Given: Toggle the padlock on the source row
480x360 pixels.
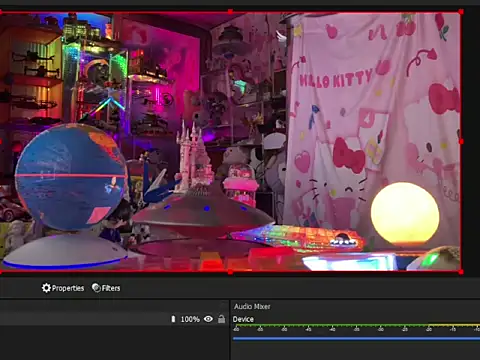Looking at the screenshot, I should click(x=221, y=319).
